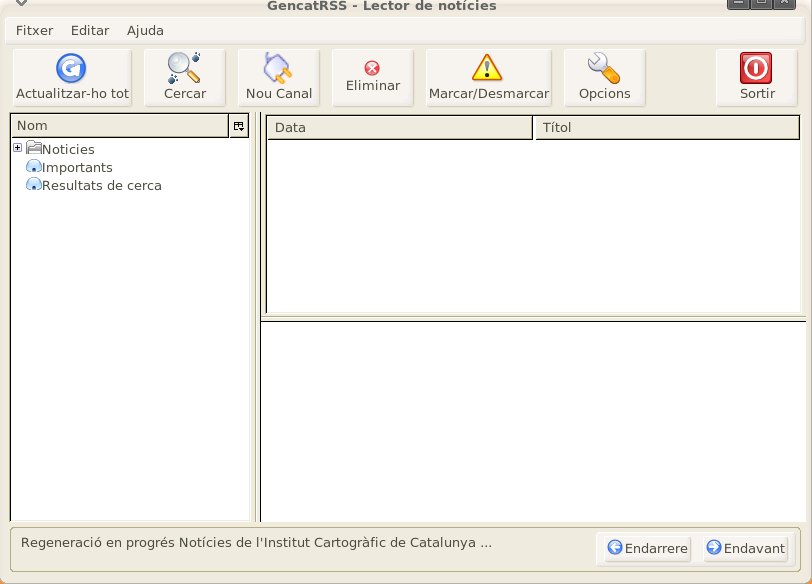Sort news by the Títol column header
This screenshot has width=812, height=584.
[x=667, y=127]
